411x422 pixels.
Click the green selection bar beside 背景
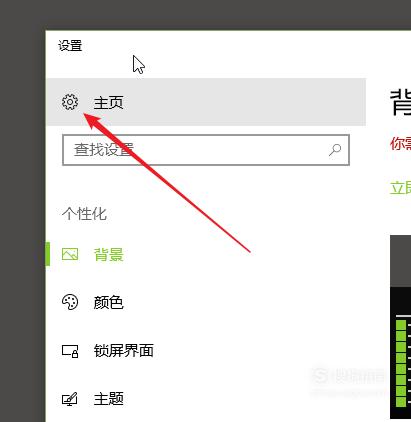click(x=48, y=254)
